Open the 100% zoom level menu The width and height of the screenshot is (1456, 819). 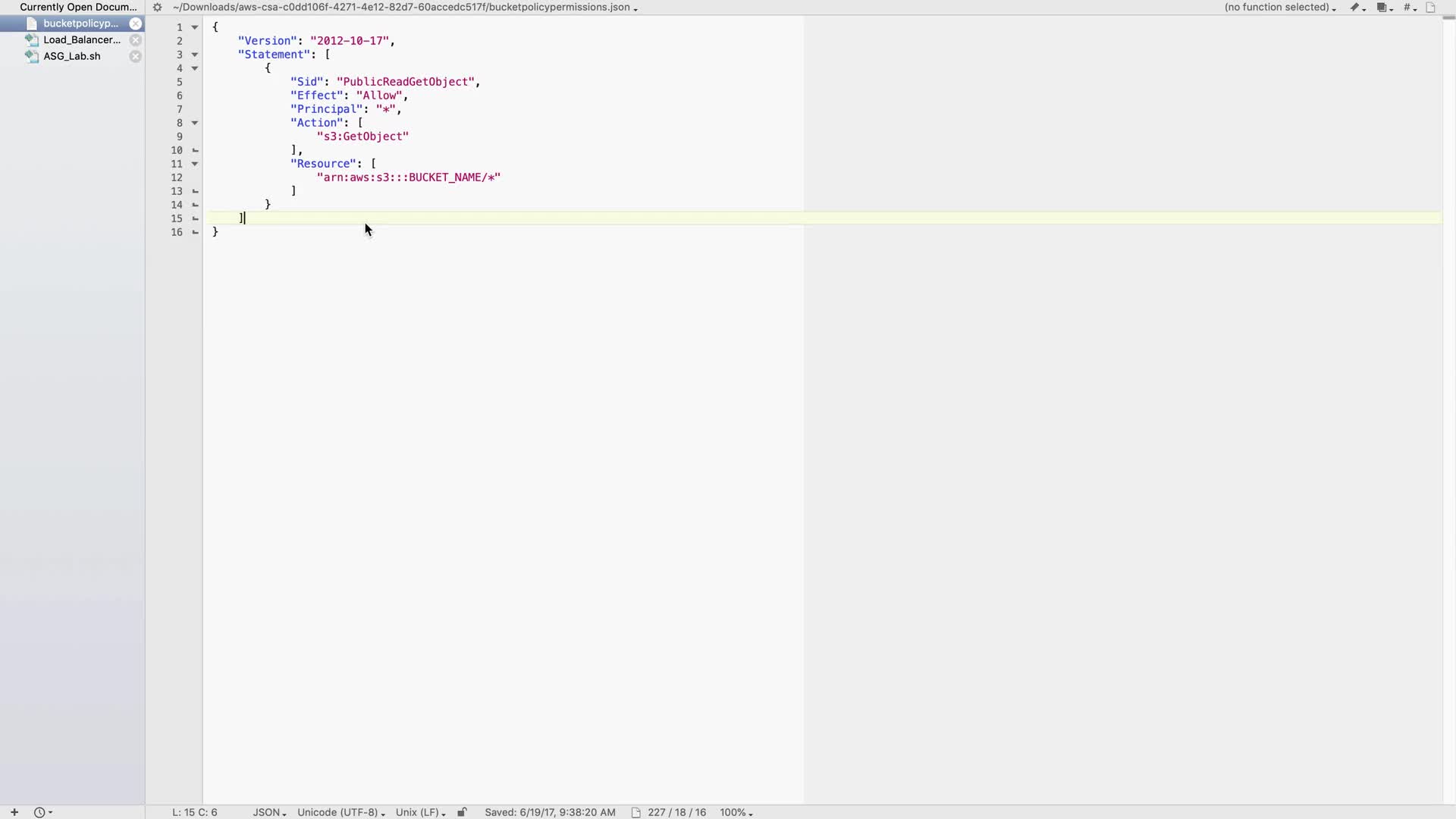[x=736, y=812]
